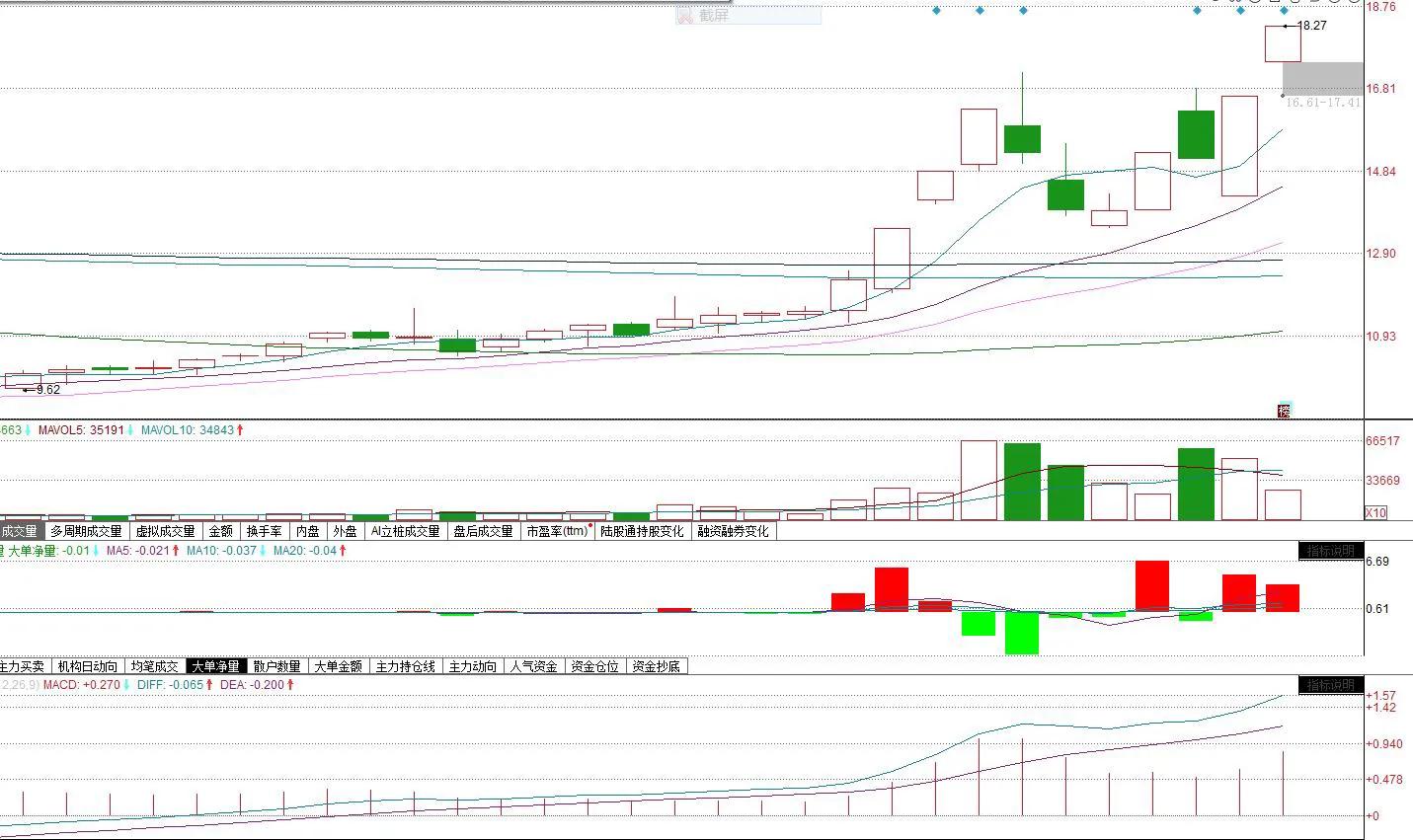The width and height of the screenshot is (1413, 840).
Task: Switch to AI立桩成交量 tab
Action: [x=405, y=531]
